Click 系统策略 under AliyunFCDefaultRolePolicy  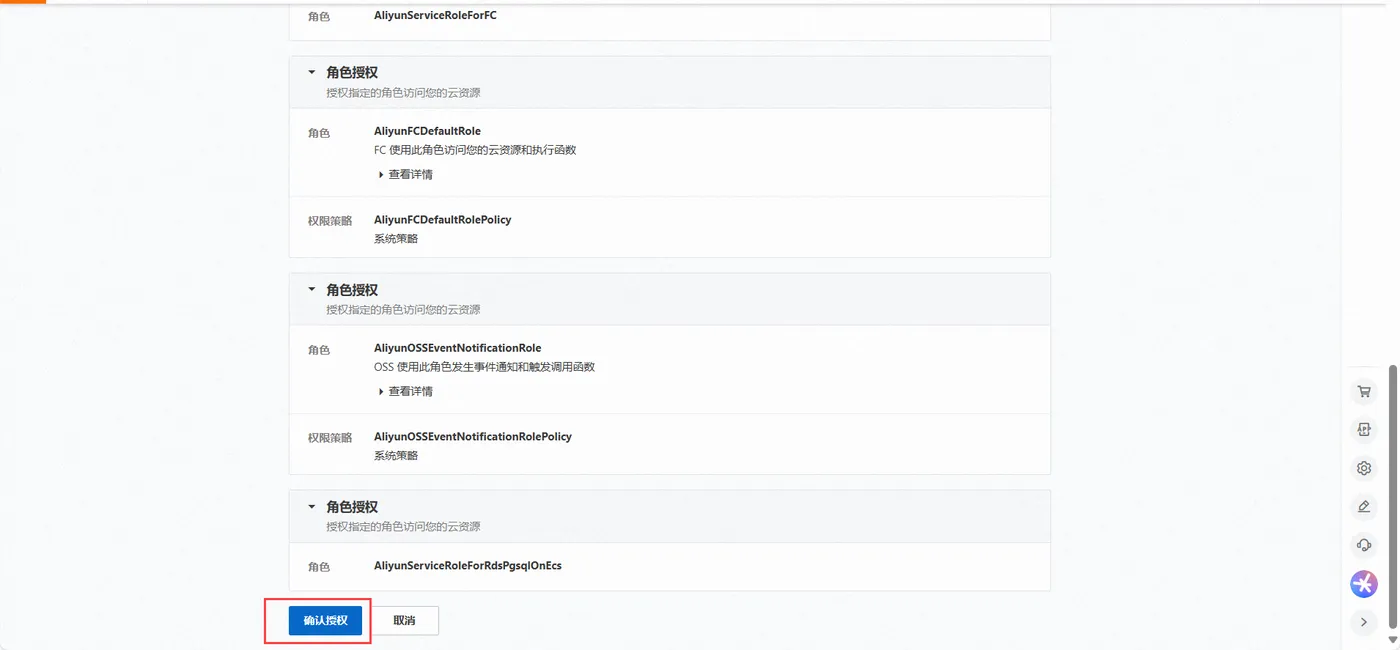click(x=396, y=238)
